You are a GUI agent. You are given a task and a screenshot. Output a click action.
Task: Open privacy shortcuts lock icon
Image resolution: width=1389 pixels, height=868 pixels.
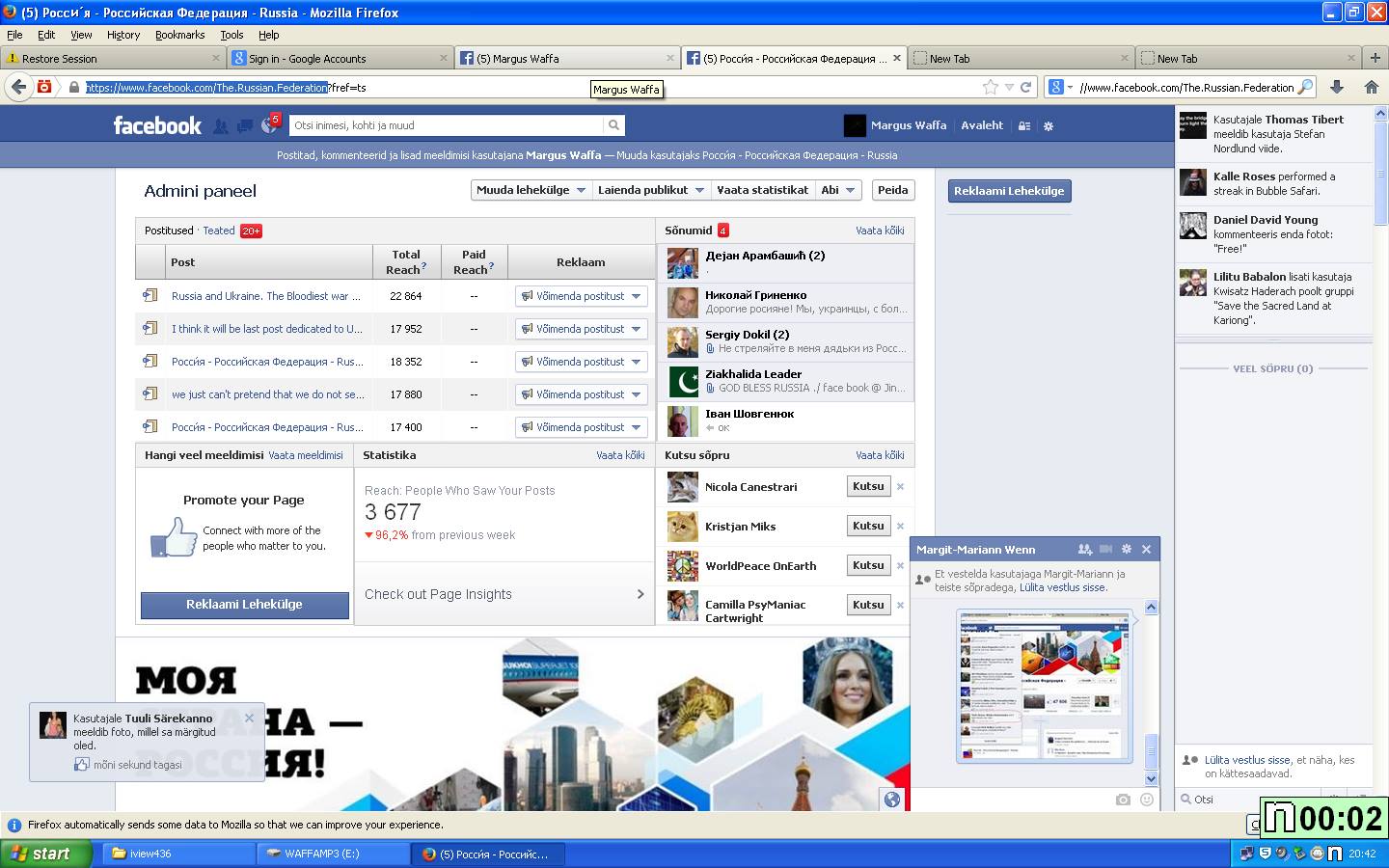[1024, 126]
